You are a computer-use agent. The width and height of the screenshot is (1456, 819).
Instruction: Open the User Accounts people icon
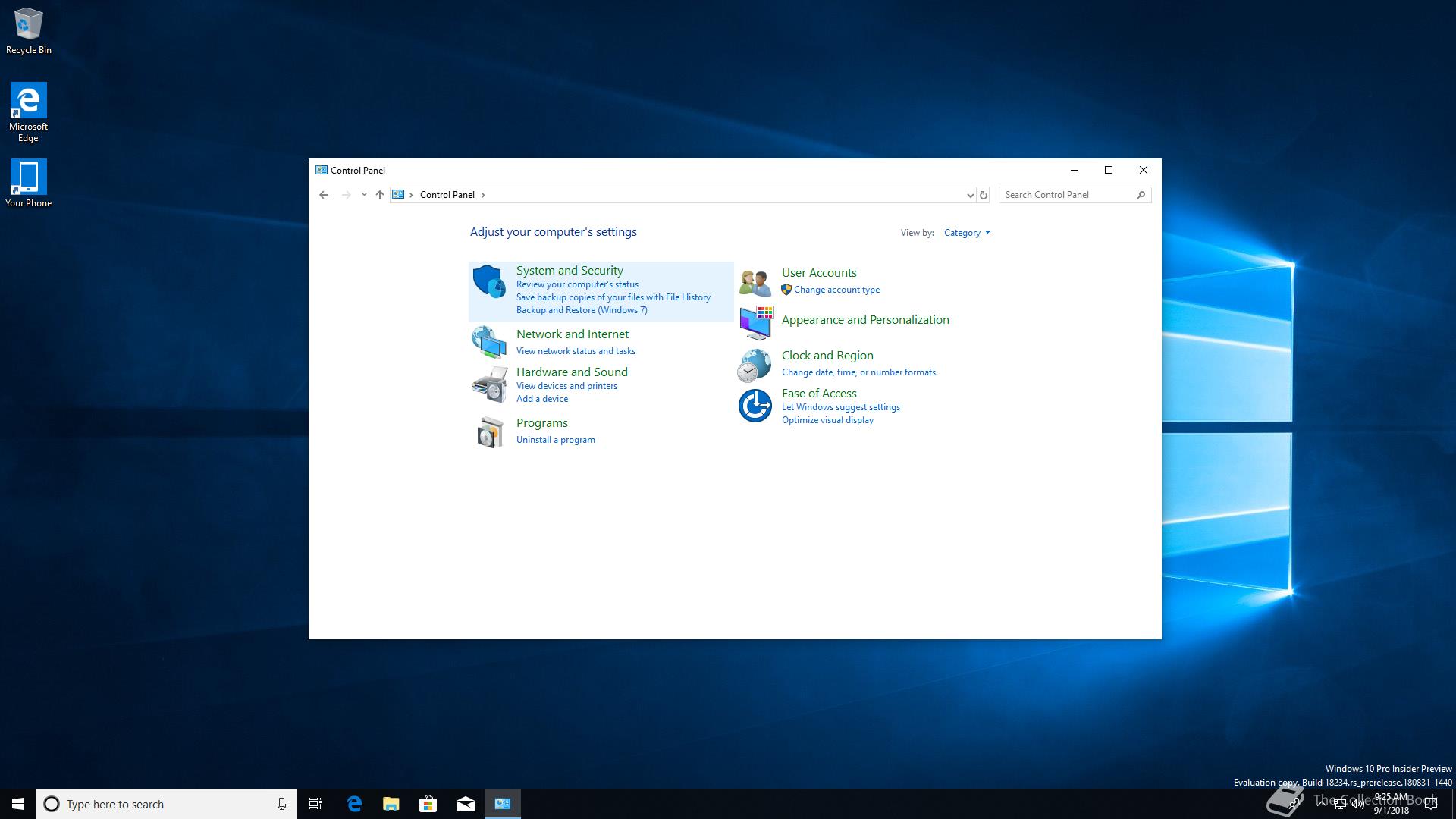tap(755, 282)
